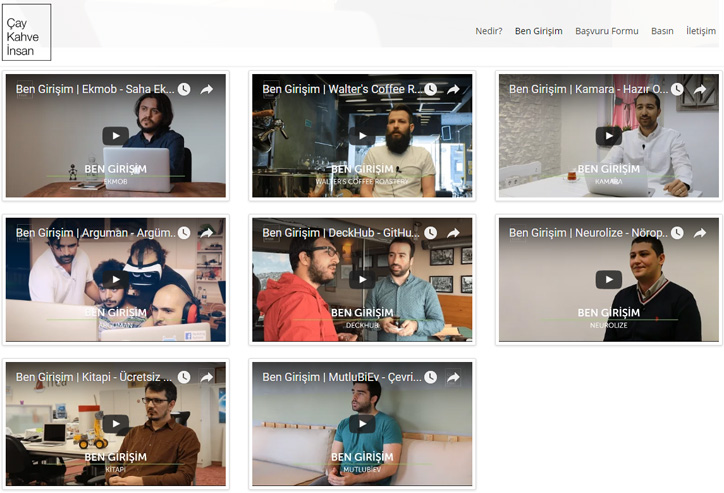Play the DeckHub video

click(362, 279)
